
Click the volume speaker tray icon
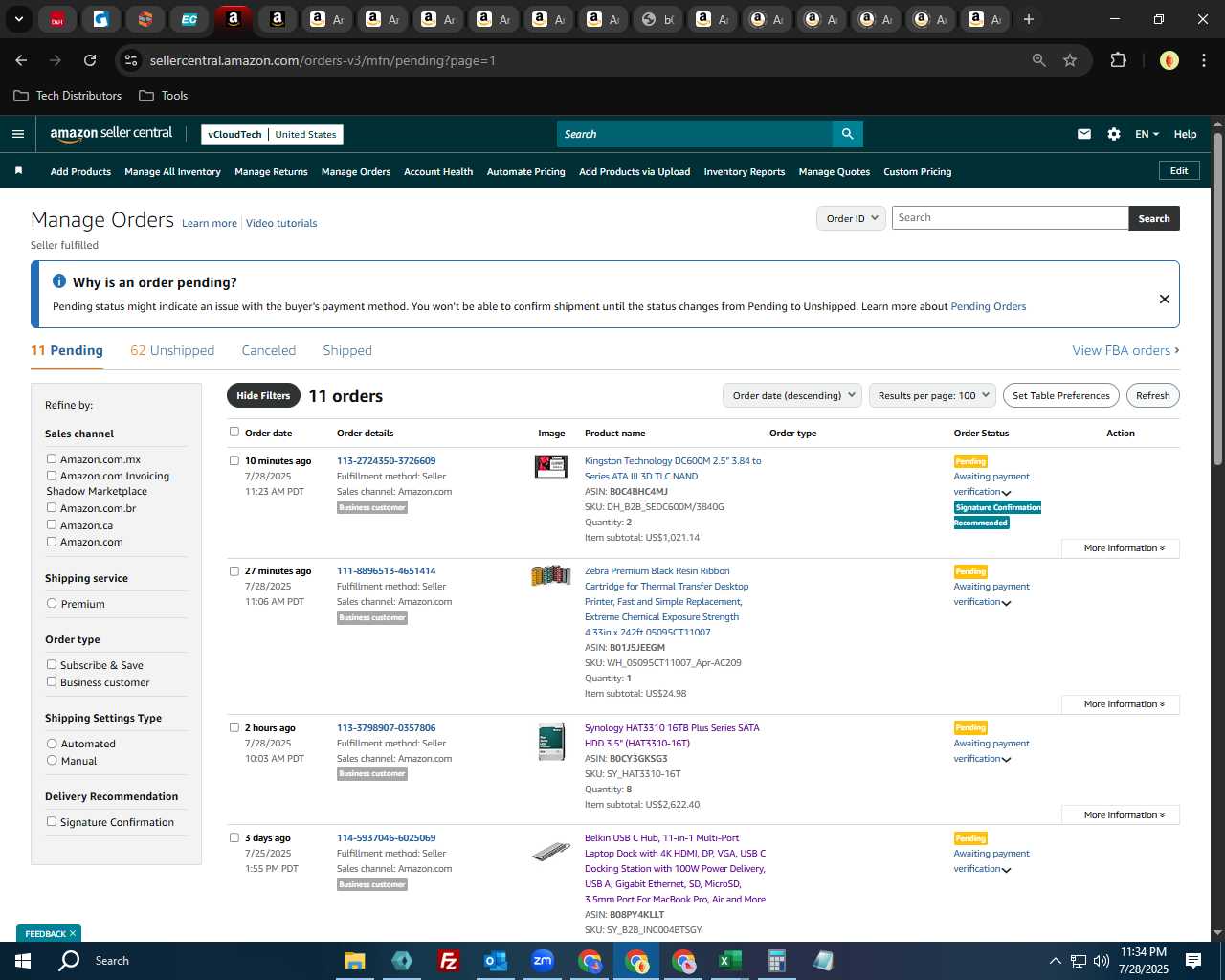(1102, 961)
